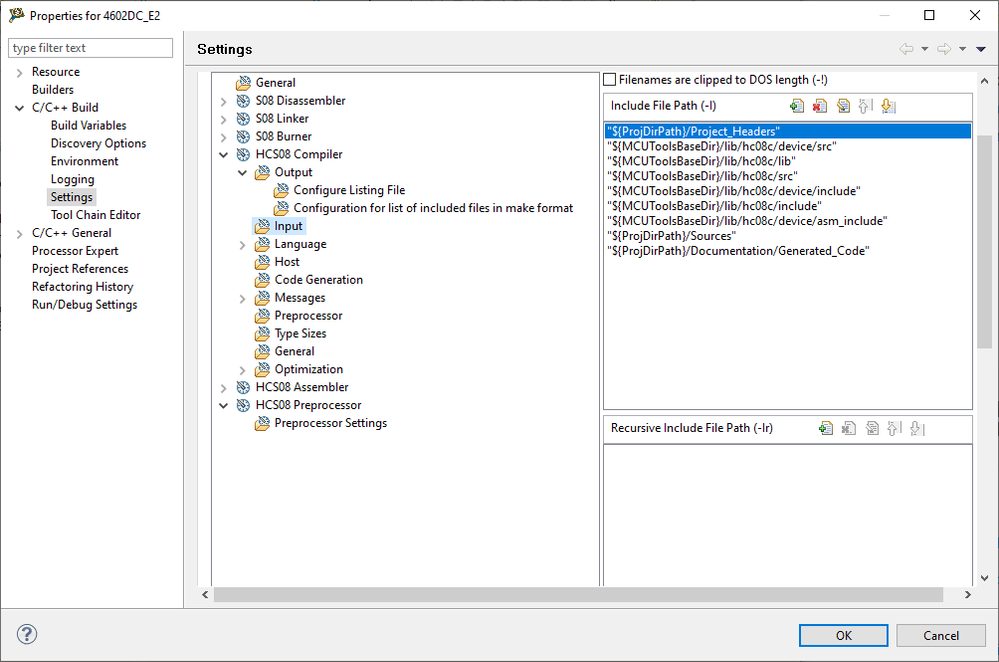Open Project References page

pyautogui.click(x=80, y=269)
